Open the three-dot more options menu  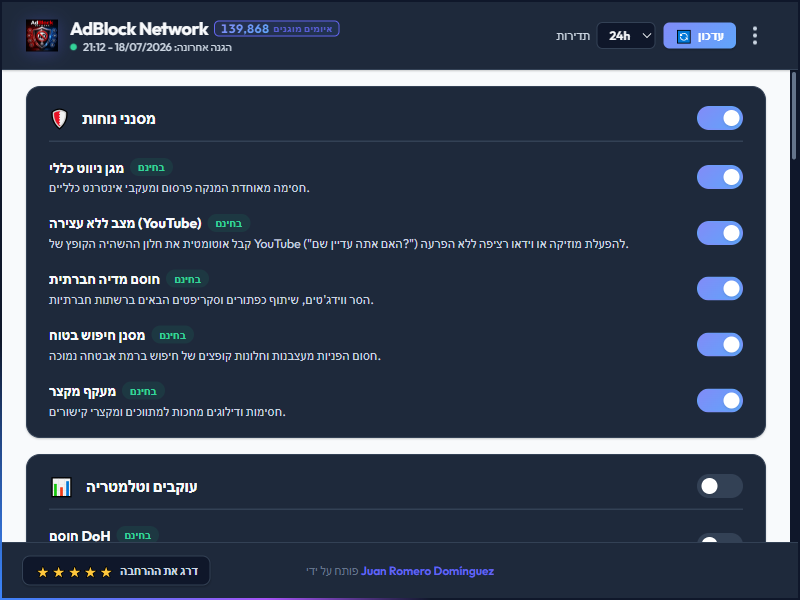point(755,36)
